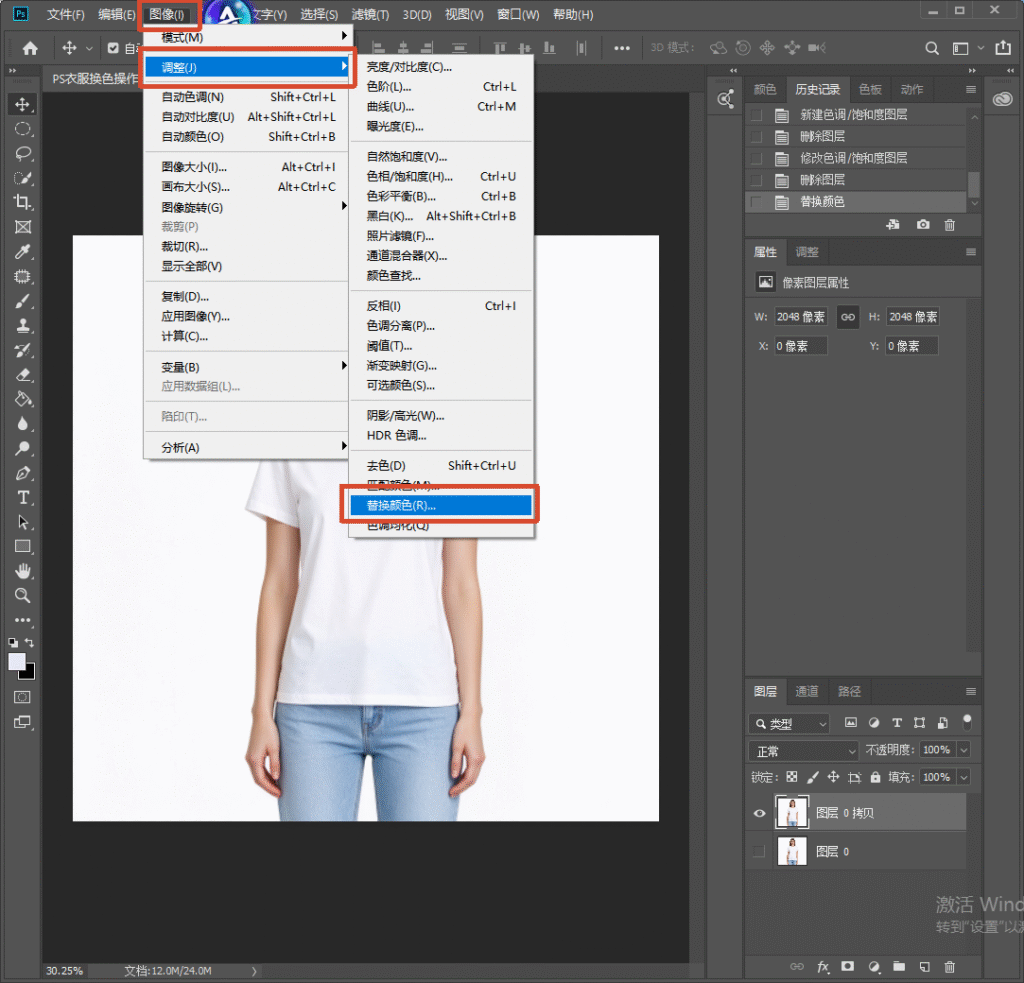Choose 色相/饱和度(H)... from the submenu

pyautogui.click(x=441, y=176)
